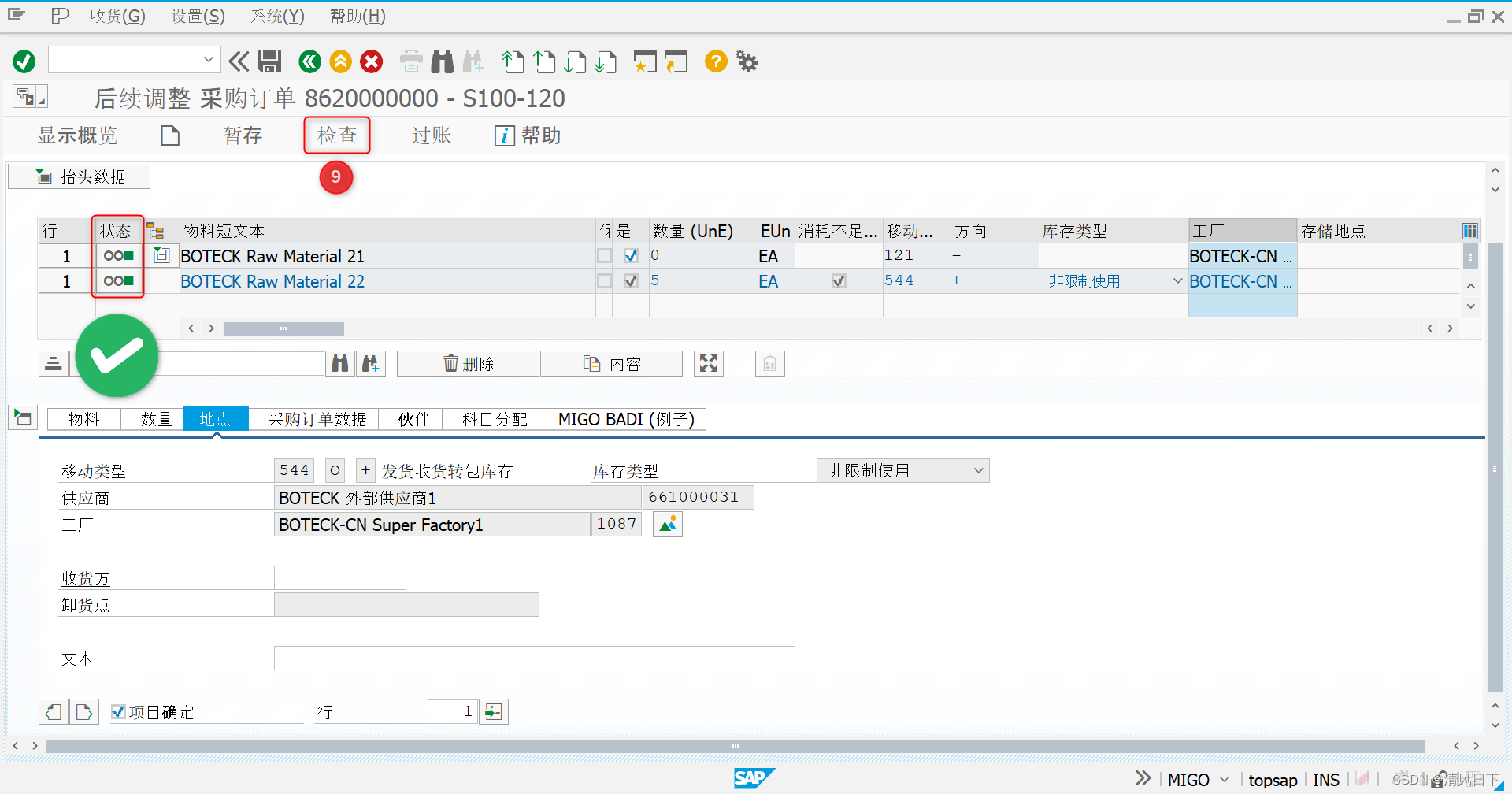Toggle first checkbox in Raw Material 22 row
Viewport: 1512px width, 794px height.
[605, 281]
